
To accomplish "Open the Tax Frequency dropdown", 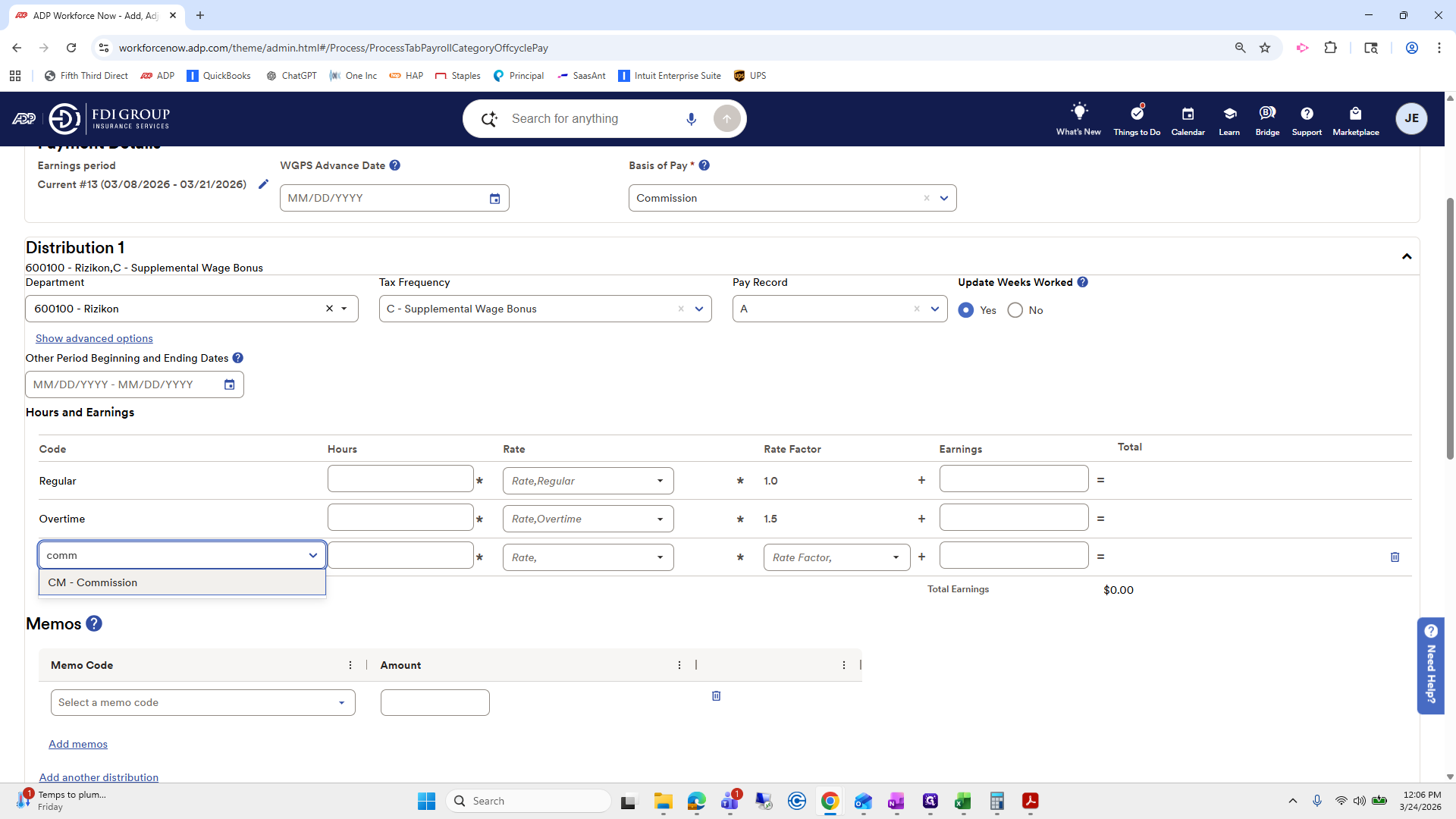I will click(x=698, y=309).
